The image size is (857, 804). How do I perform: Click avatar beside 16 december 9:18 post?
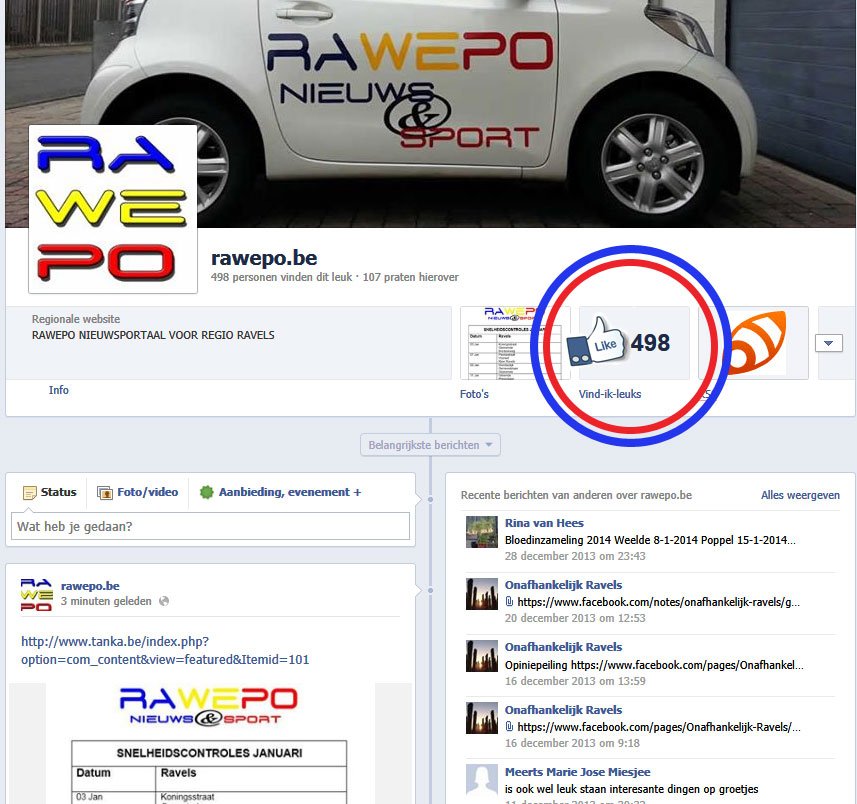(482, 718)
